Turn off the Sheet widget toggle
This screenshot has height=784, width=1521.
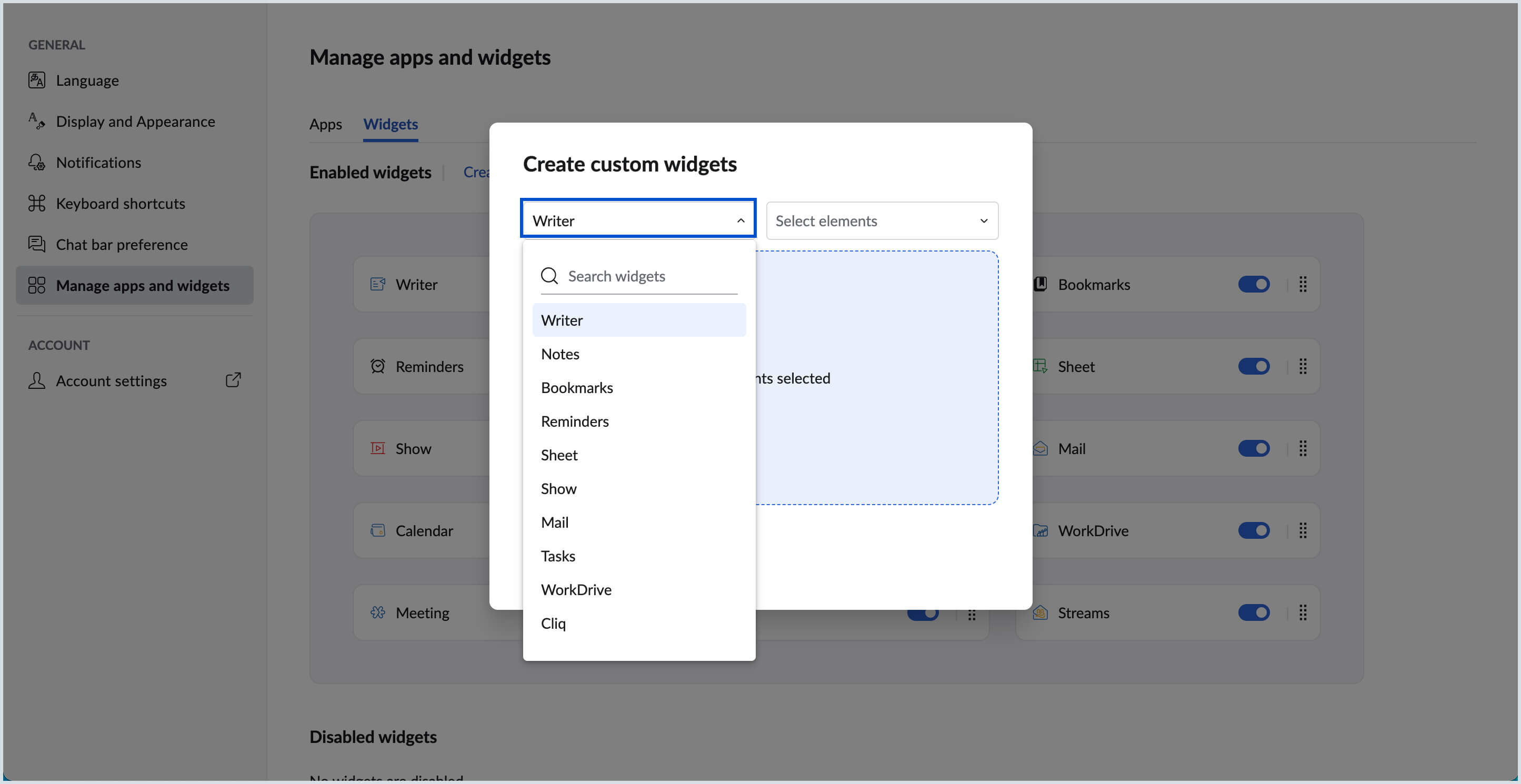point(1254,366)
